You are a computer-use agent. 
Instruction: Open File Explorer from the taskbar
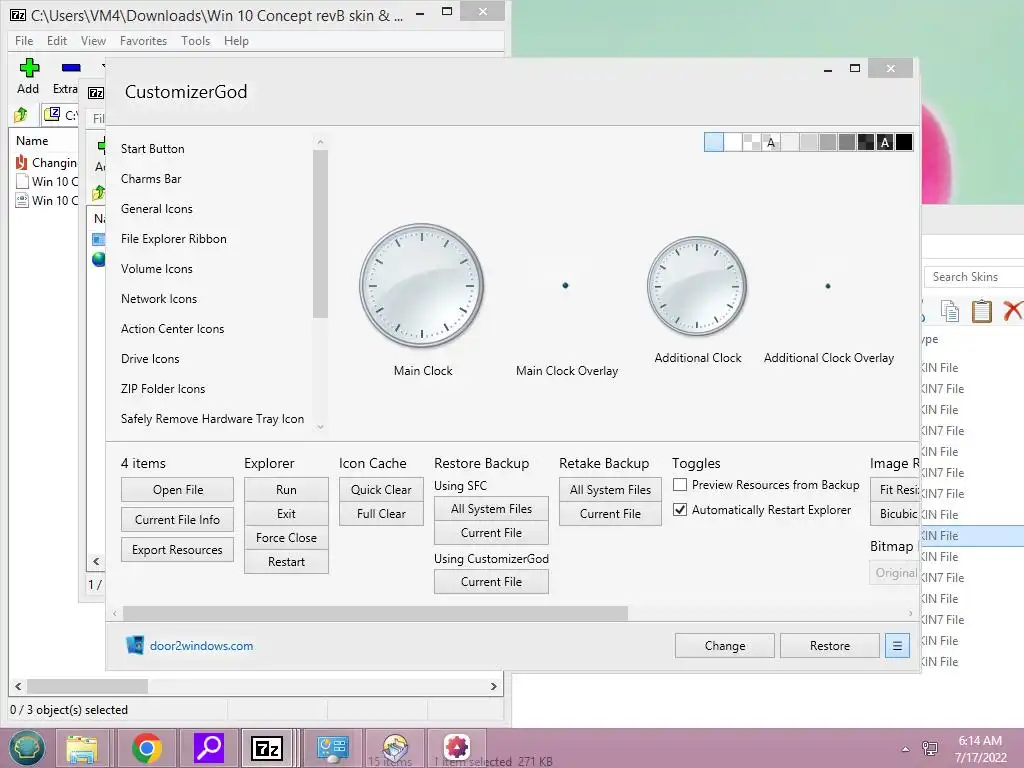82,748
